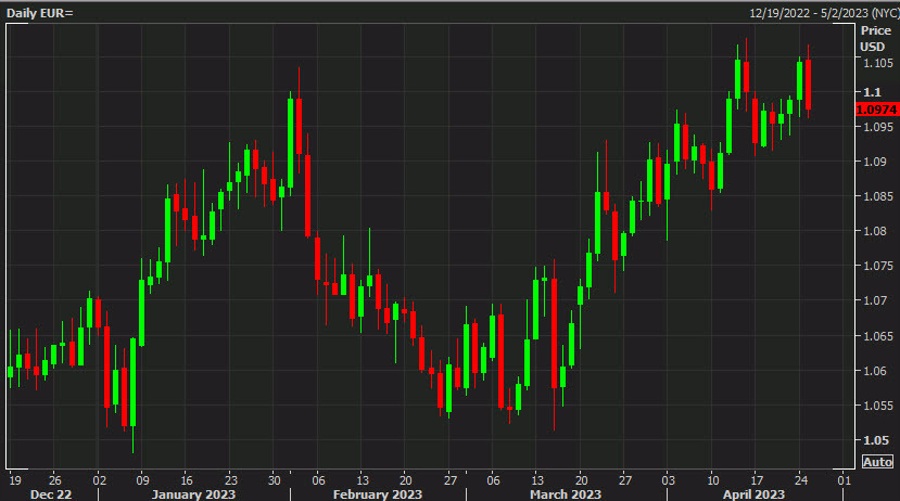
Task: Click the 1.06 price axis label
Action: (x=875, y=371)
